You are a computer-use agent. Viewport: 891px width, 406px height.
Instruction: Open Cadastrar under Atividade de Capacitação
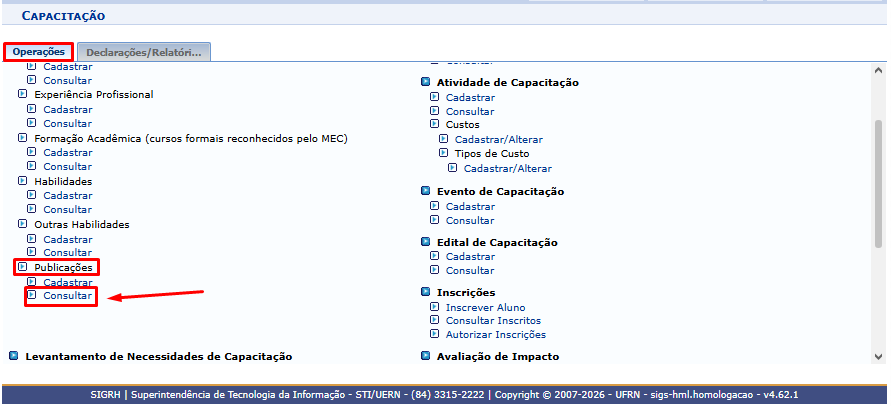(x=470, y=97)
